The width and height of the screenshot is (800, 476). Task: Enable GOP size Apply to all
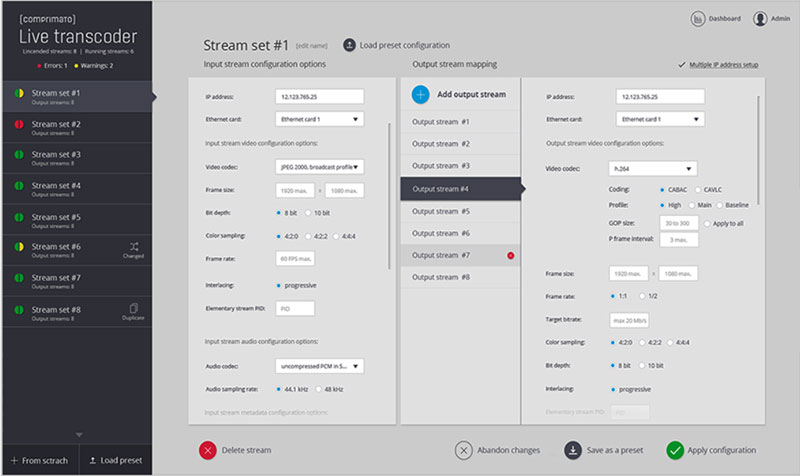707,223
